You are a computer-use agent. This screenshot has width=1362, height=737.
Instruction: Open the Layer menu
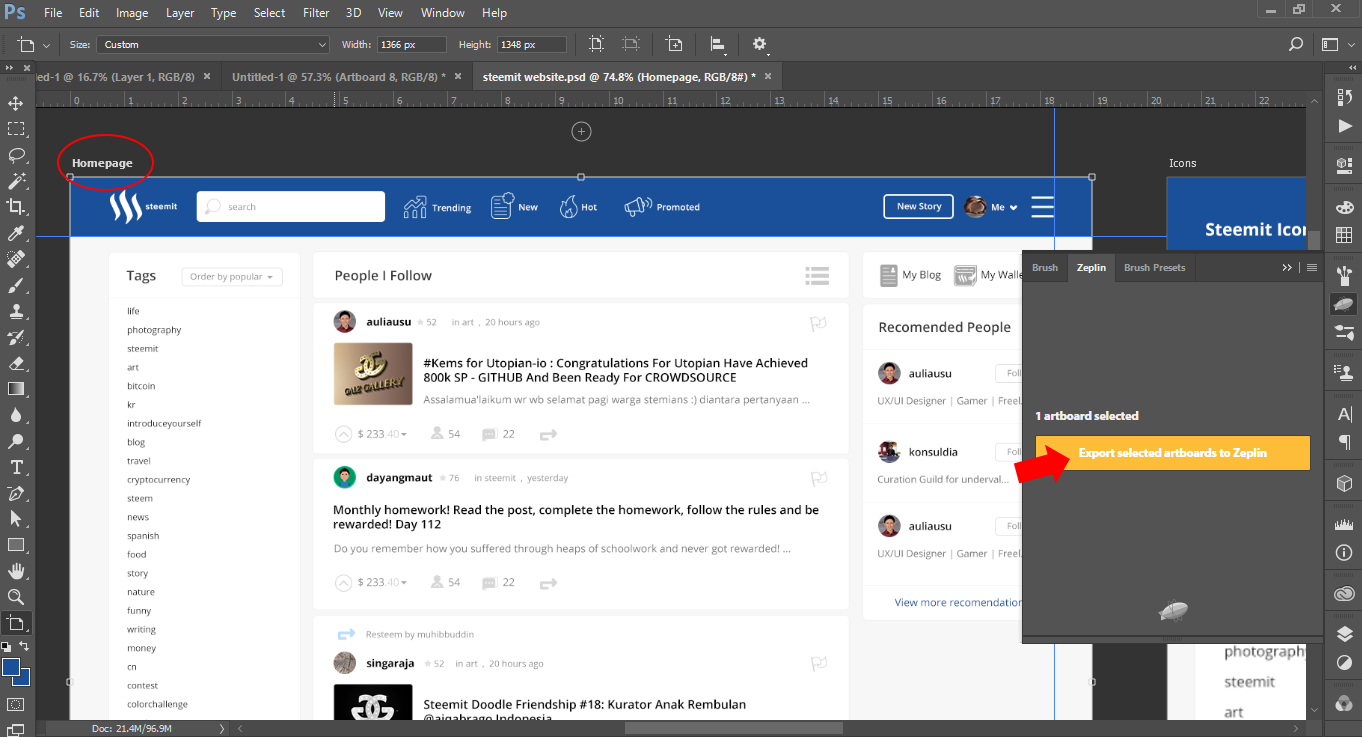point(180,13)
